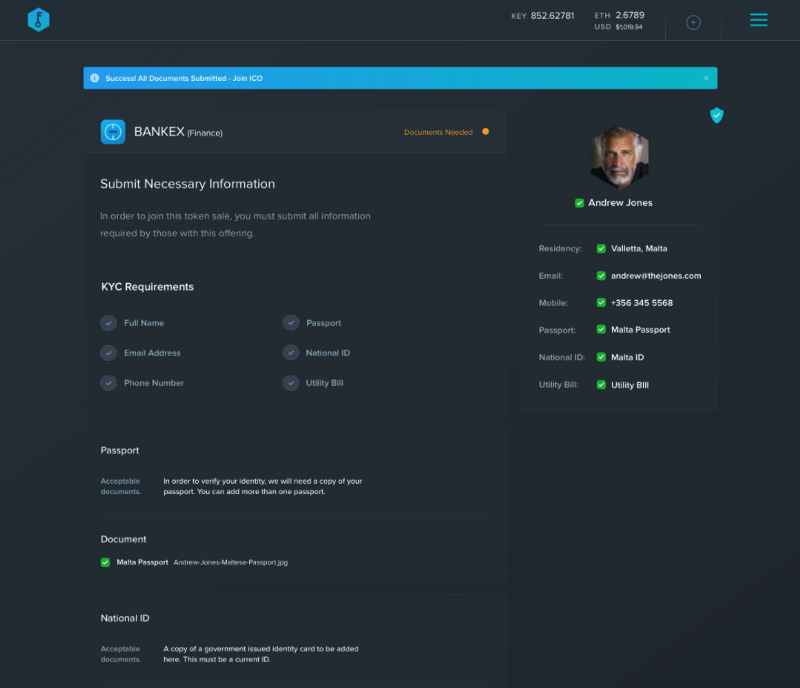The image size is (800, 688).
Task: Toggle the Email andrew@thejones.com checkbox
Action: click(601, 276)
